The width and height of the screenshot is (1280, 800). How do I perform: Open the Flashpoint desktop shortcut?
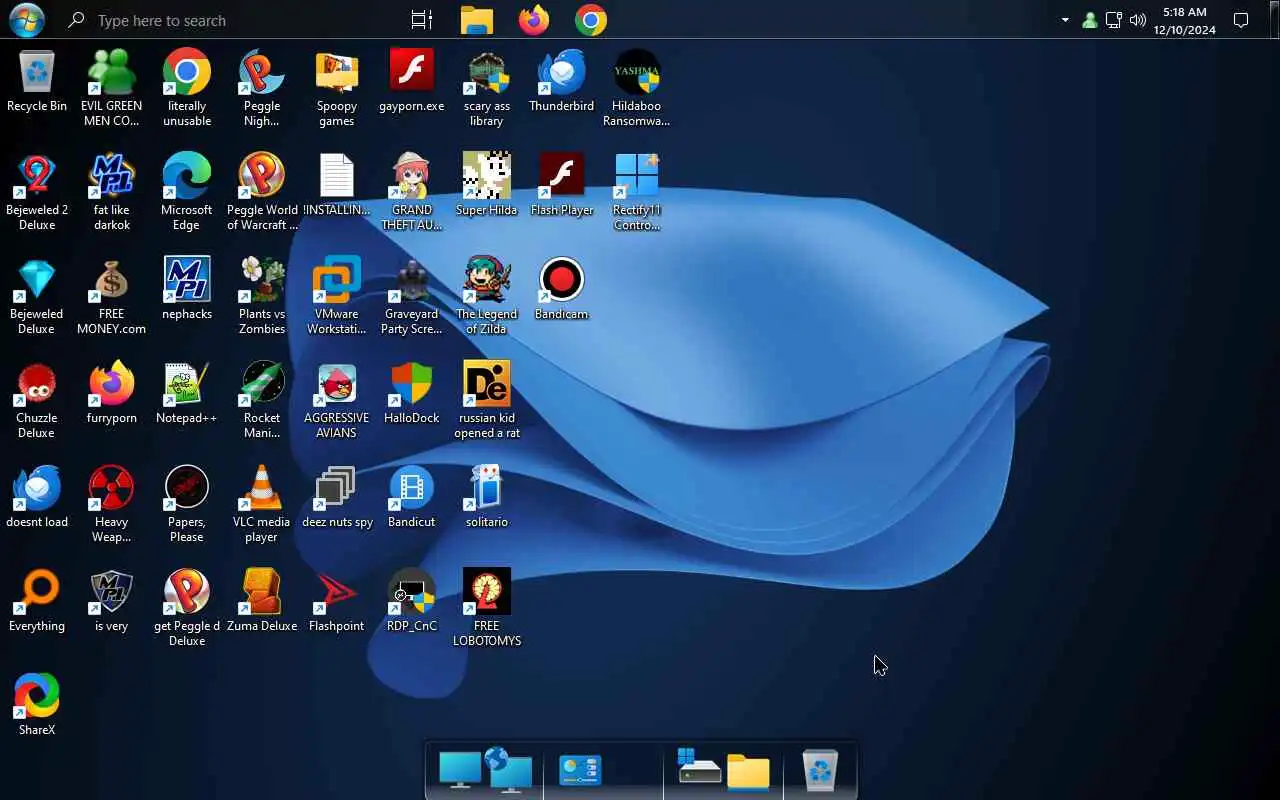click(337, 602)
